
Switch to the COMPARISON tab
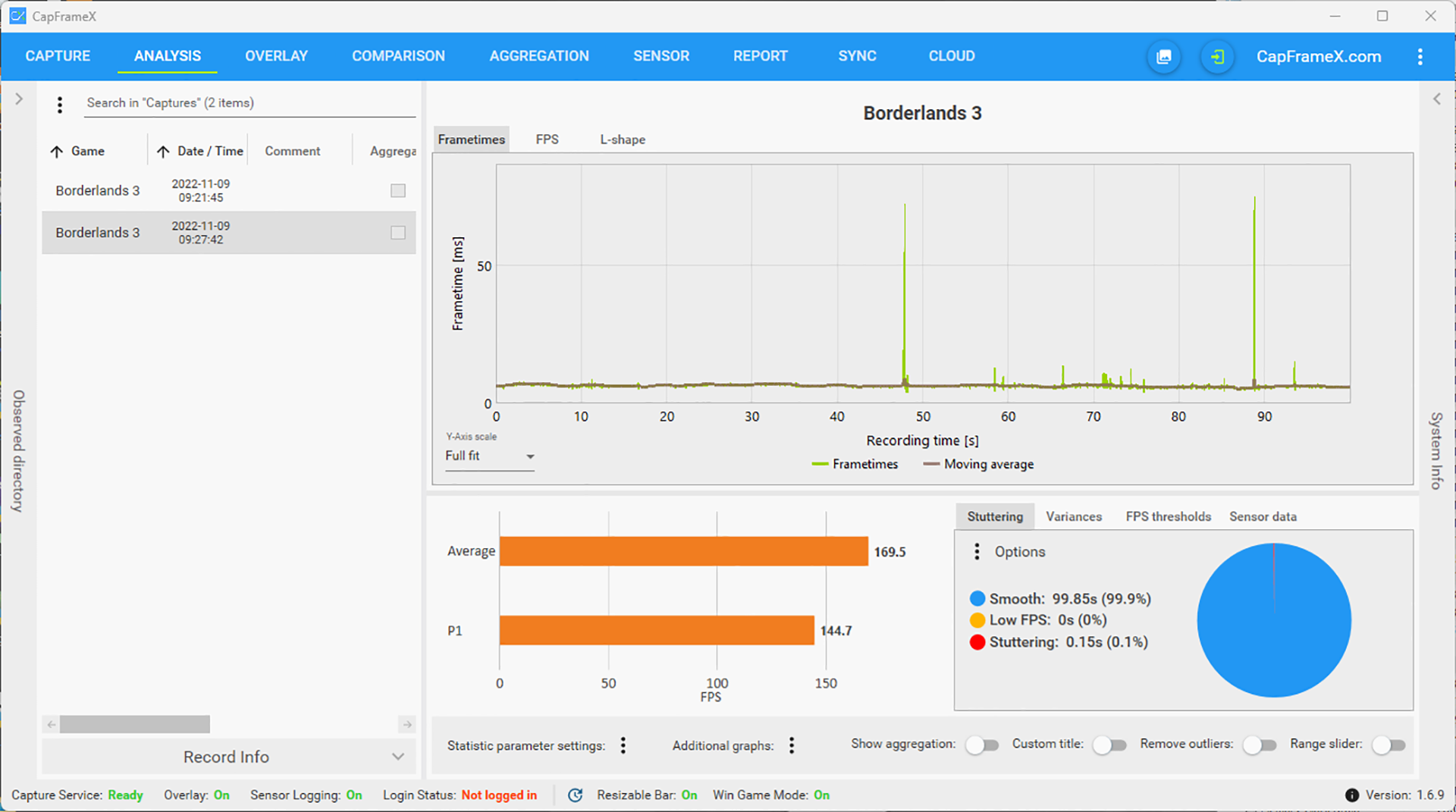(x=398, y=56)
